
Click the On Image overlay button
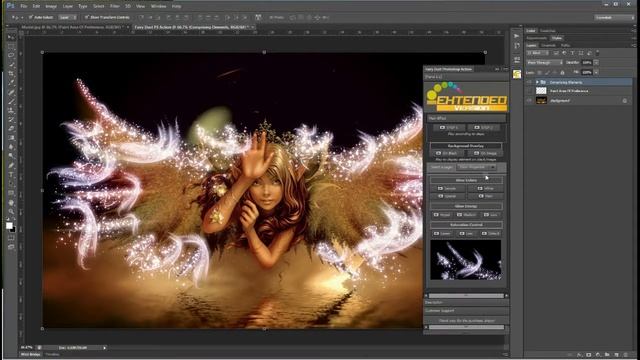(485, 153)
